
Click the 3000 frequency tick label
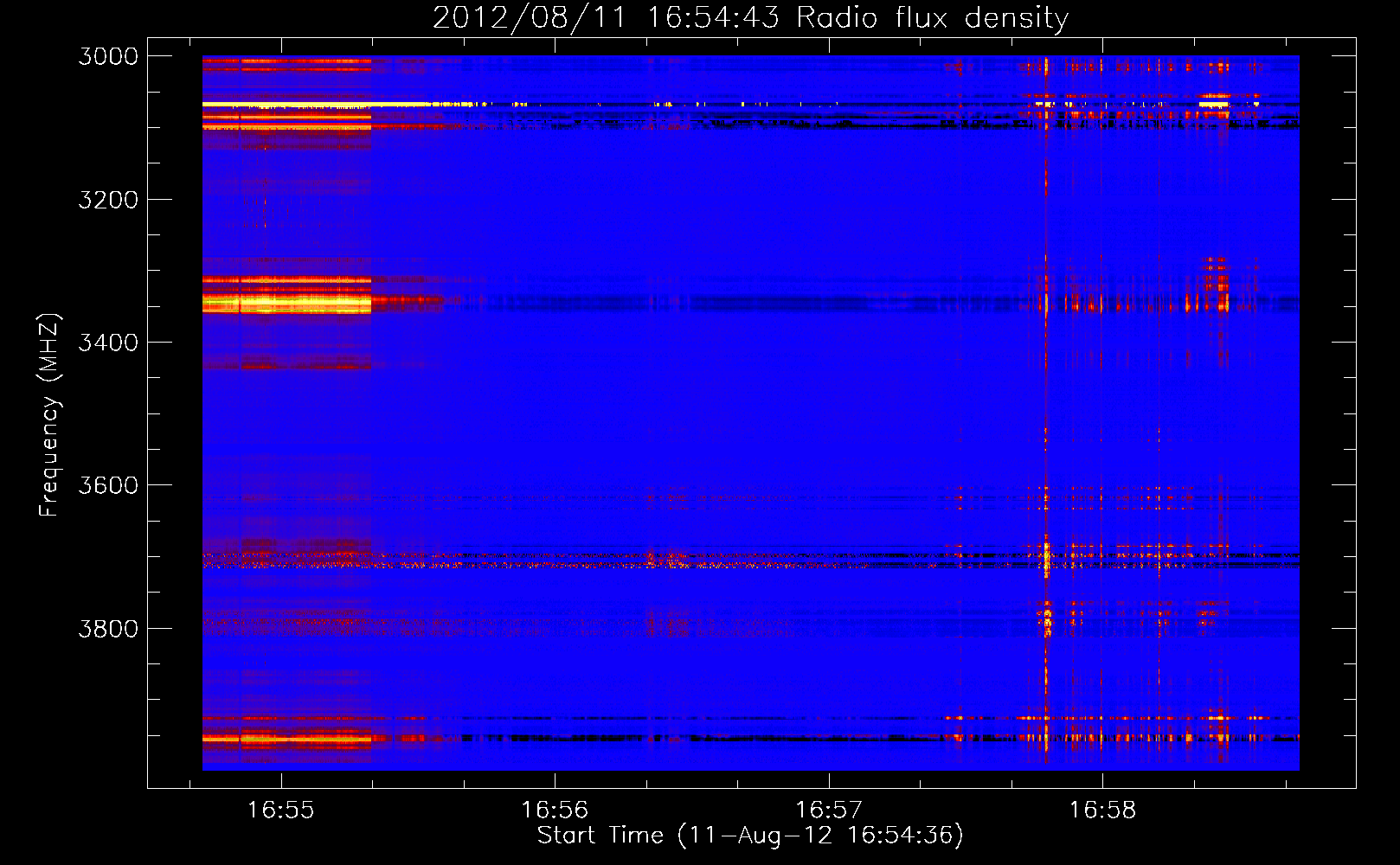click(x=108, y=56)
